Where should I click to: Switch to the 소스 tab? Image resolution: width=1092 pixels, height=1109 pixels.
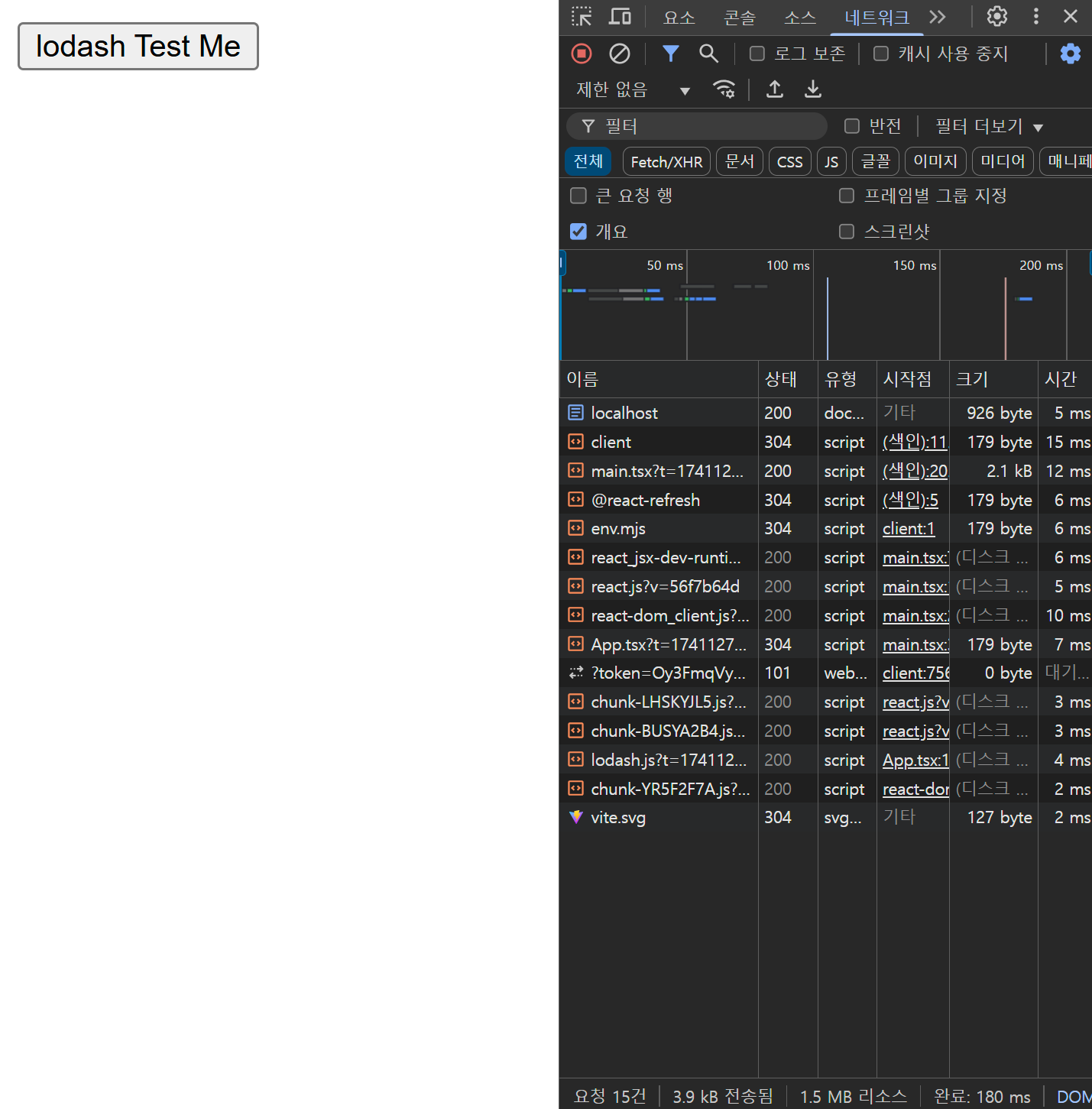tap(800, 18)
